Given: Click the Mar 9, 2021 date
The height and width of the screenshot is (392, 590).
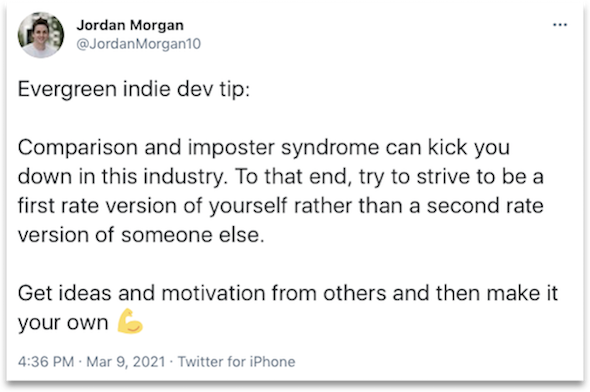Looking at the screenshot, I should click(126, 362).
